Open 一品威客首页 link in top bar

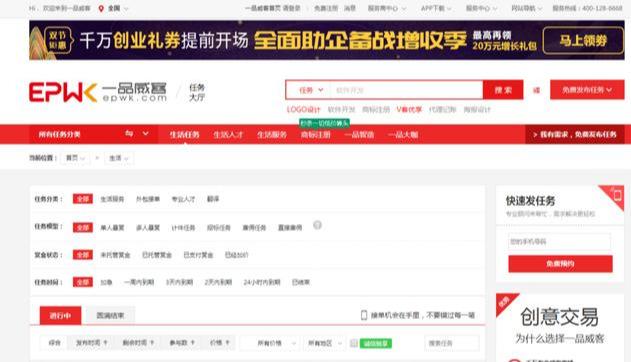click(262, 8)
